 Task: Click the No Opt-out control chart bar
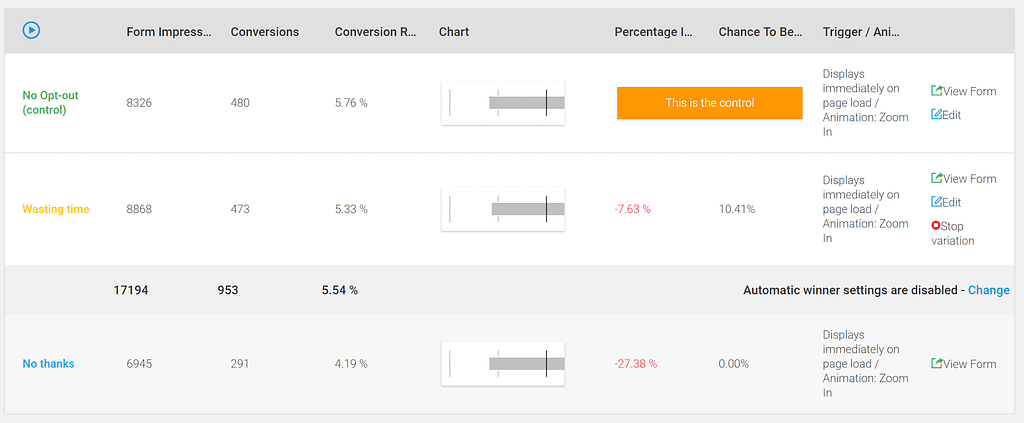pyautogui.click(x=503, y=103)
